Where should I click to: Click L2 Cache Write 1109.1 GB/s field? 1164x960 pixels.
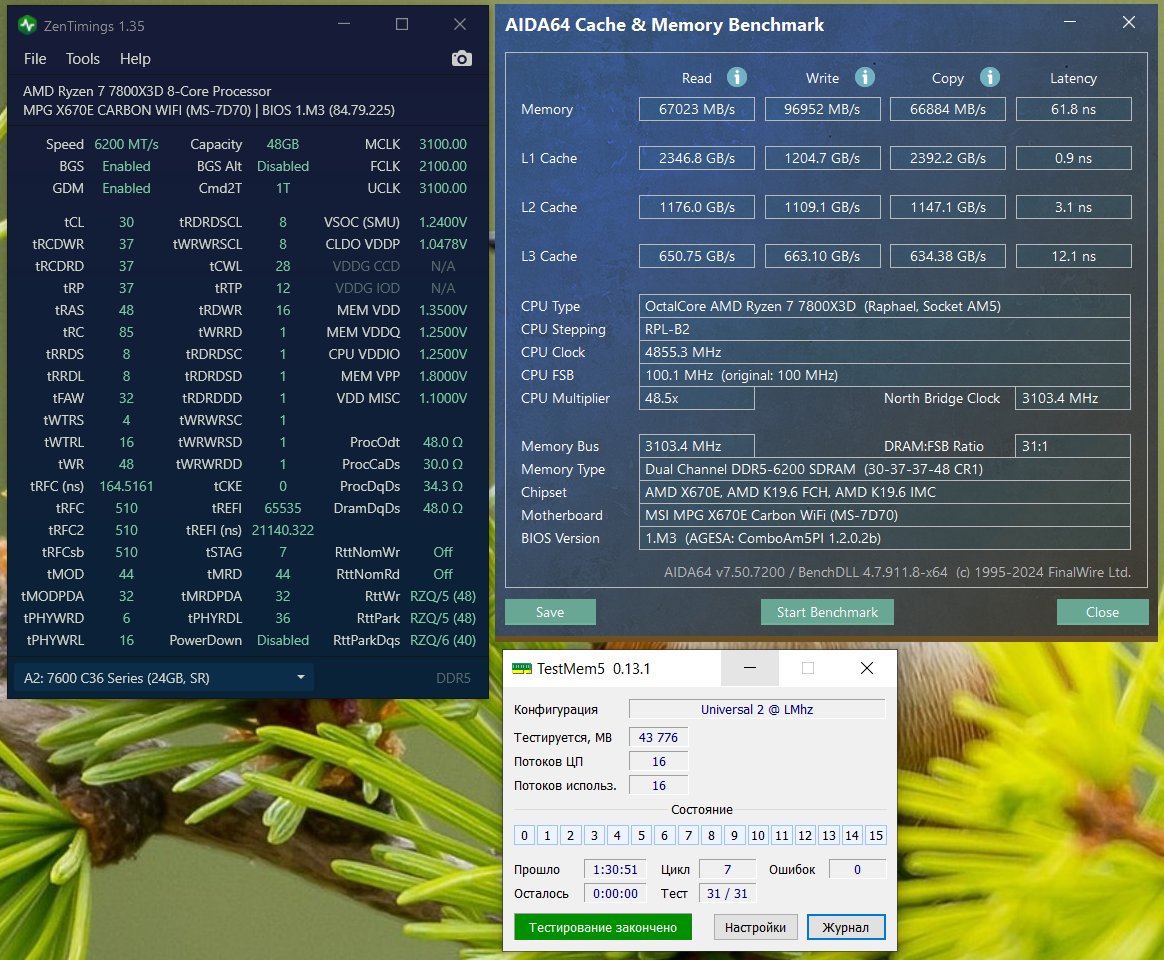(823, 207)
